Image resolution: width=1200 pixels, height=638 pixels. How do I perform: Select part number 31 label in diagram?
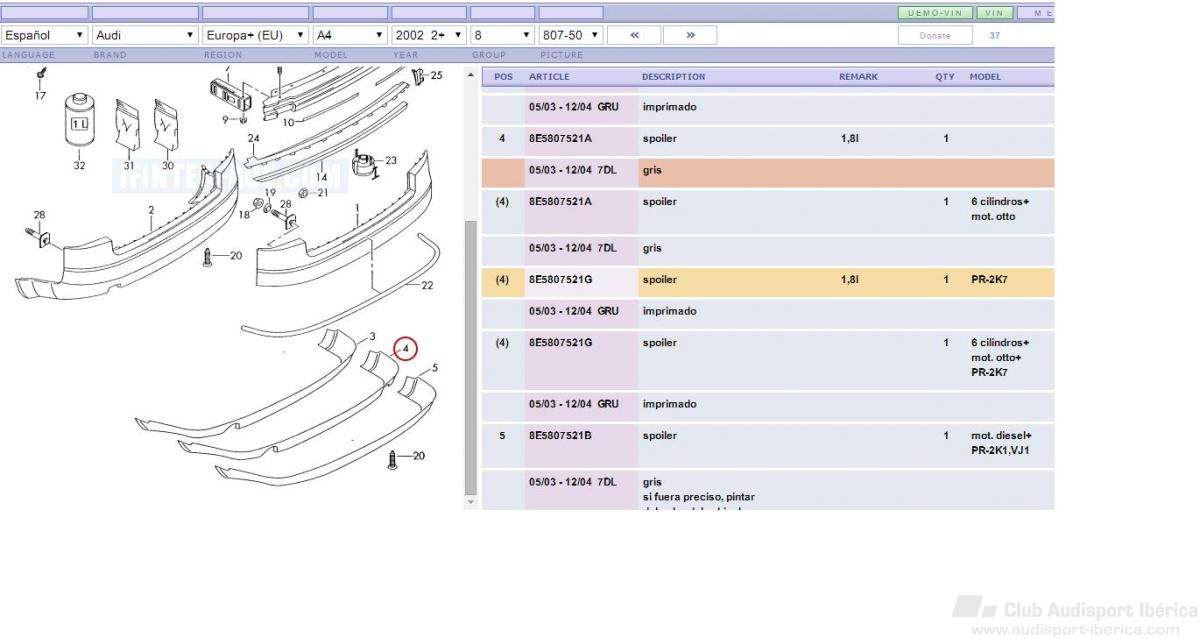(129, 166)
